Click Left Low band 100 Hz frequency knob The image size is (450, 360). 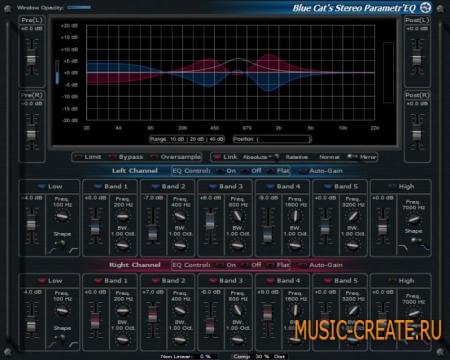62,217
